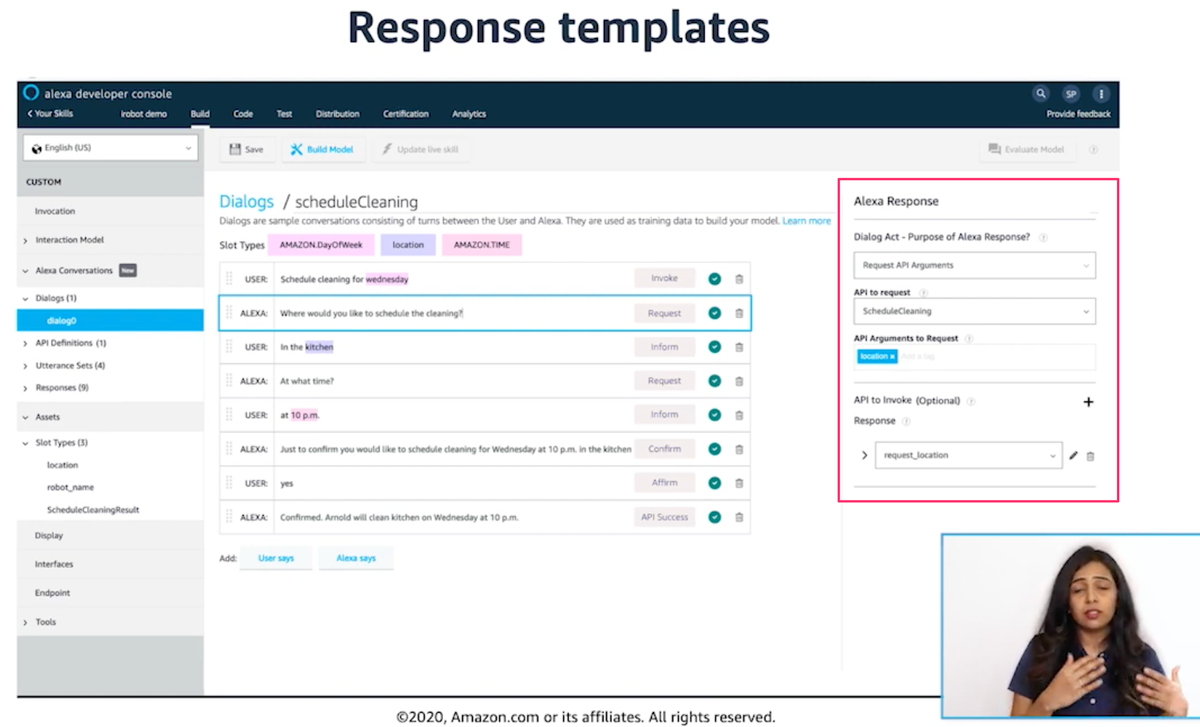
Task: Delete the 'Where would you like' turn
Action: [x=739, y=313]
